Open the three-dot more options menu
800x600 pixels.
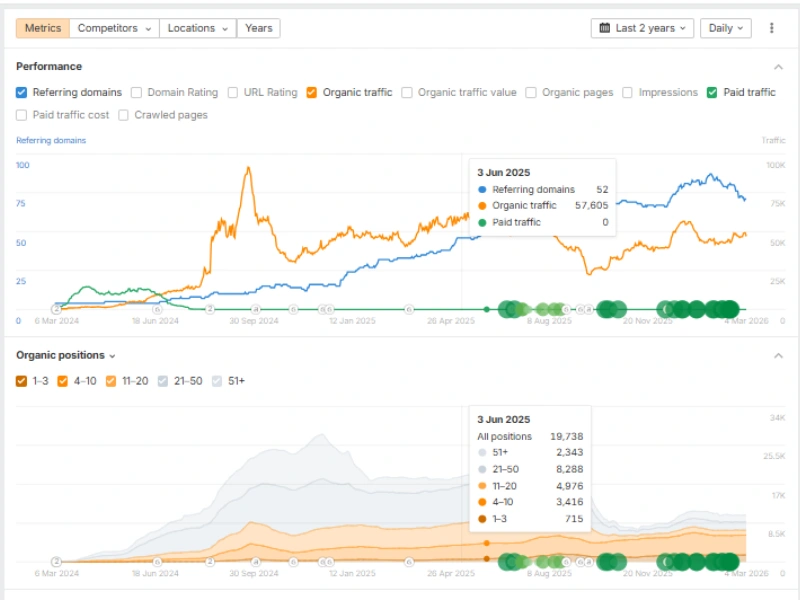[771, 28]
